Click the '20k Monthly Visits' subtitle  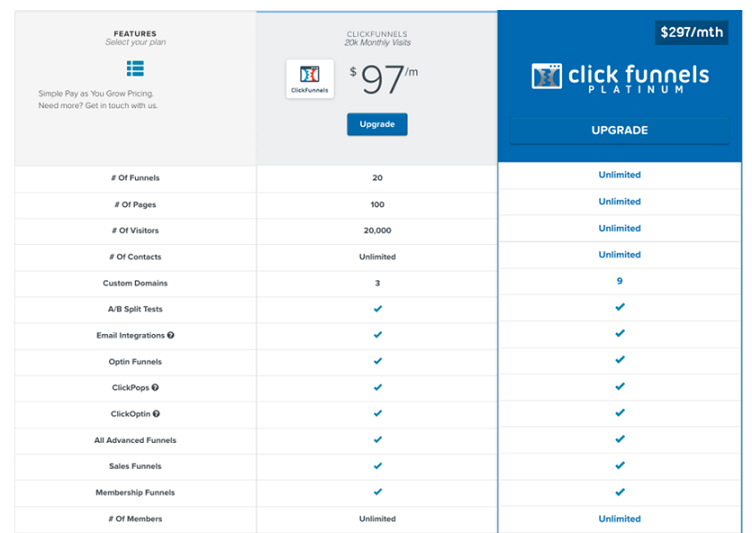click(377, 43)
